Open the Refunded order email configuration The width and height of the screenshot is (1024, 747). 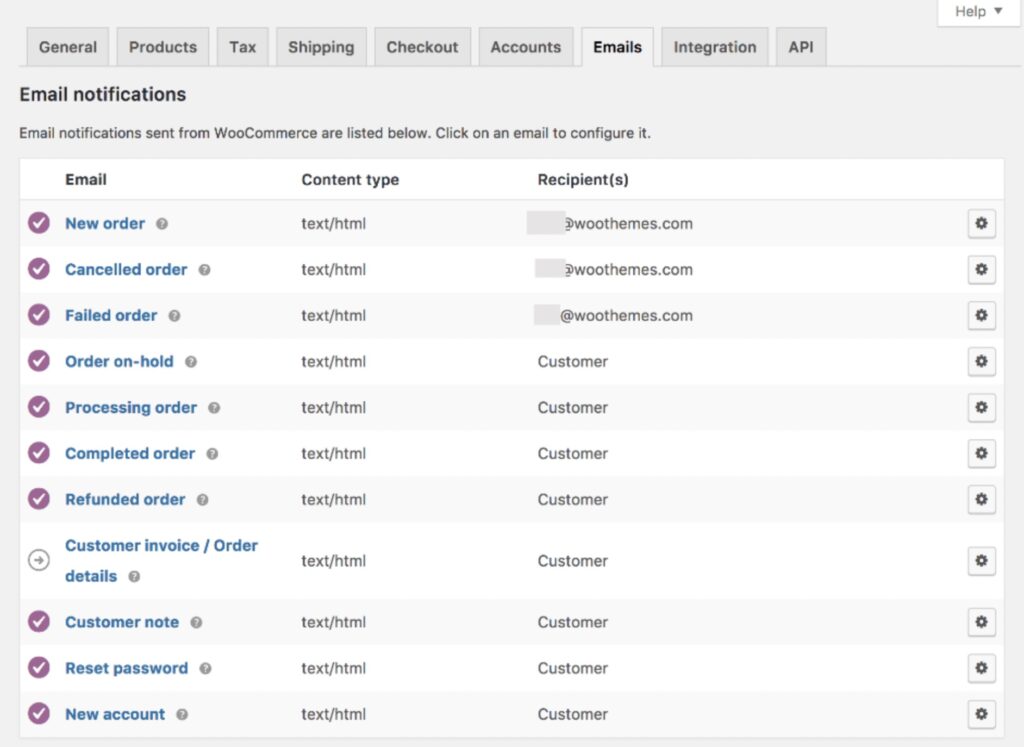tap(124, 500)
